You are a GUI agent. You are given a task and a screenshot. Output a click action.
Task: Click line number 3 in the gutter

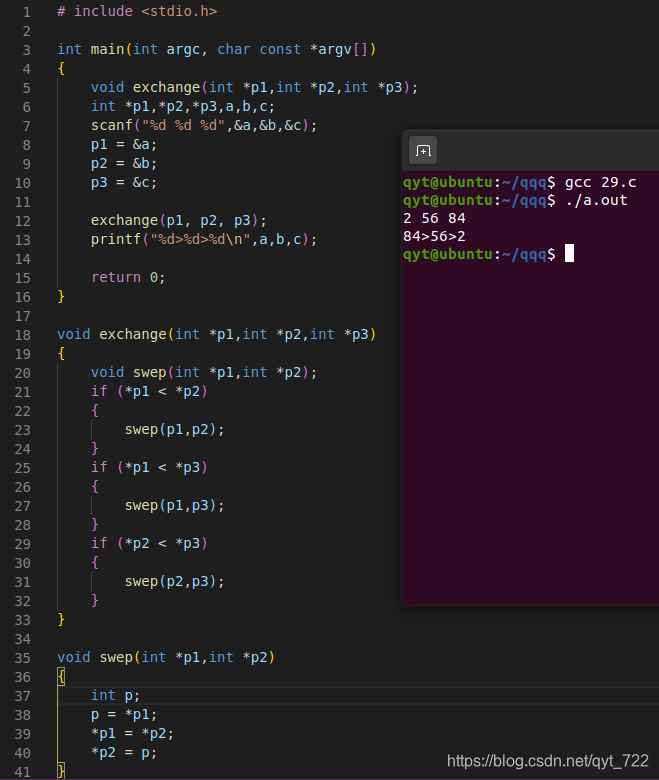(x=26, y=50)
